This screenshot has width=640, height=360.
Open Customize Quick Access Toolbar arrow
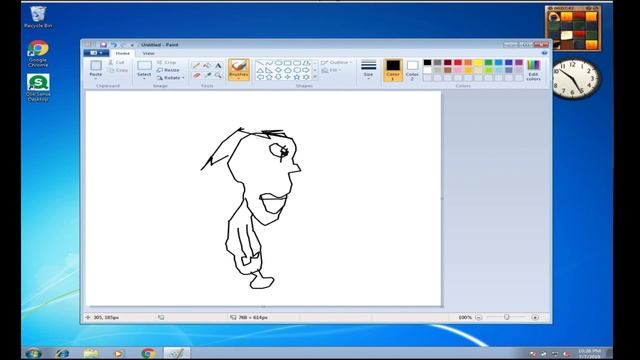pyautogui.click(x=132, y=45)
